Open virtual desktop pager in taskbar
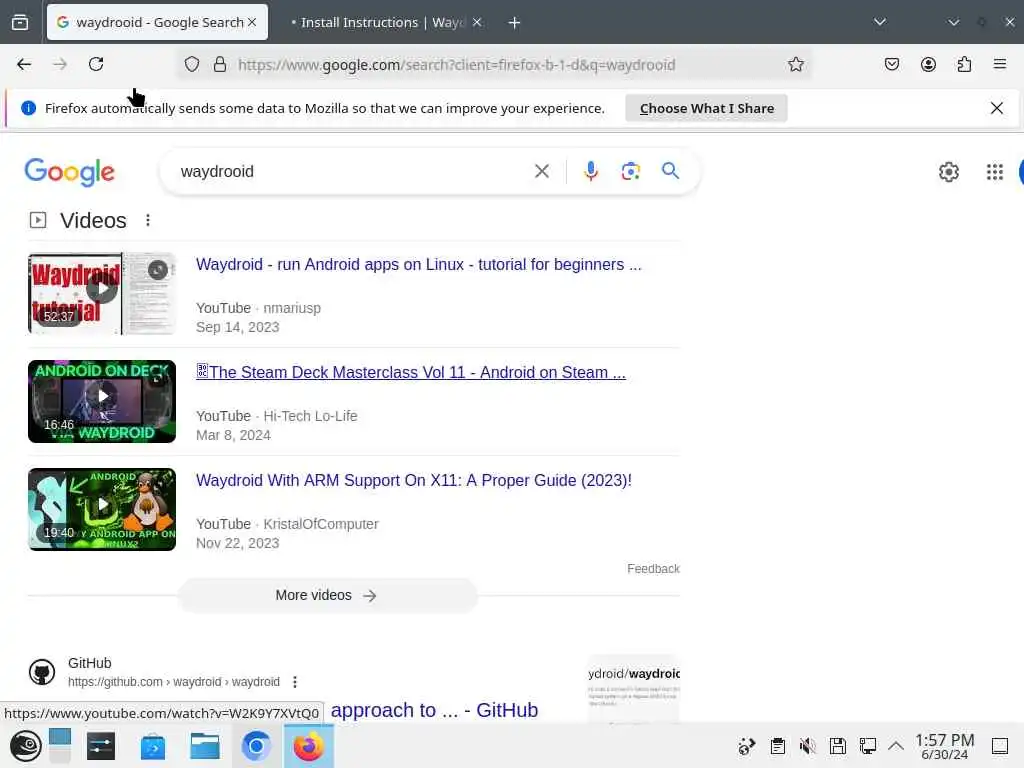Image resolution: width=1024 pixels, height=768 pixels. 59,746
